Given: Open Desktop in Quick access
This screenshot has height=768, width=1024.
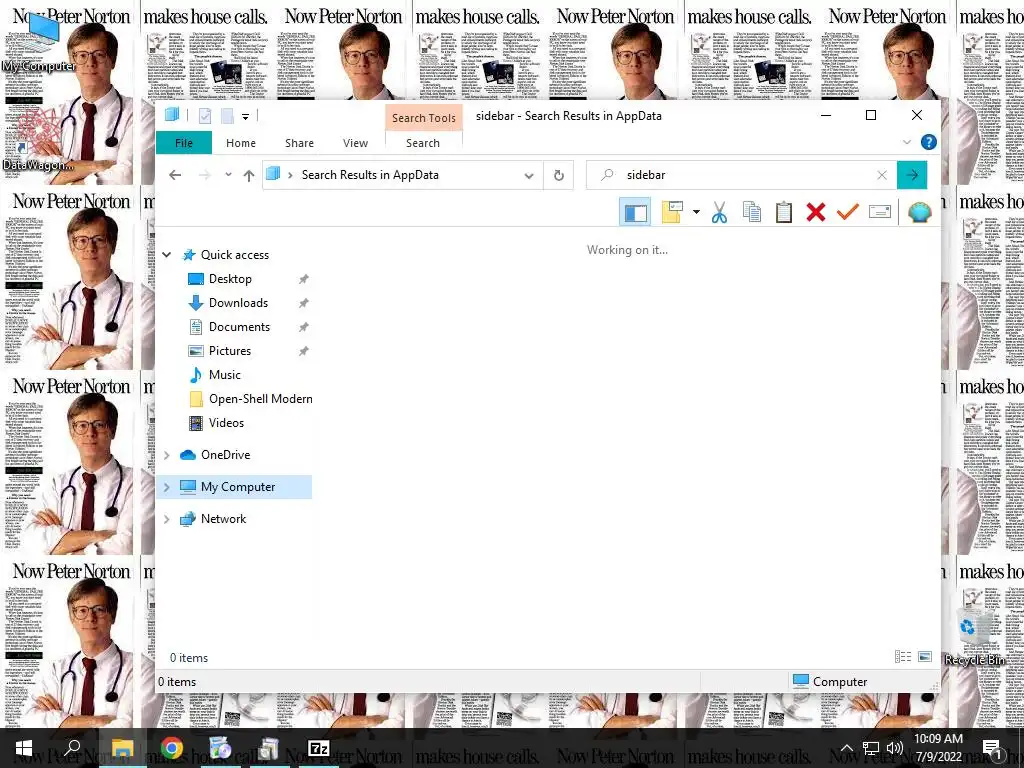Looking at the screenshot, I should 230,279.
